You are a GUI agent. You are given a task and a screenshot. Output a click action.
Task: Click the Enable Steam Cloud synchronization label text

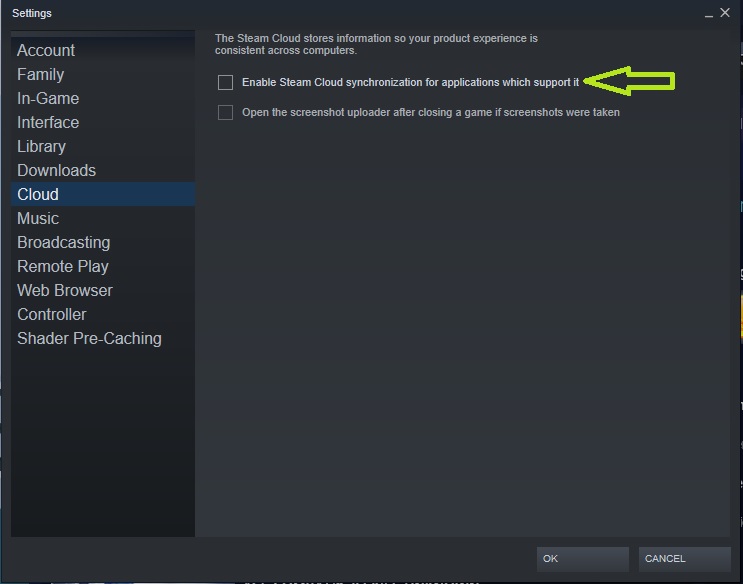click(410, 82)
